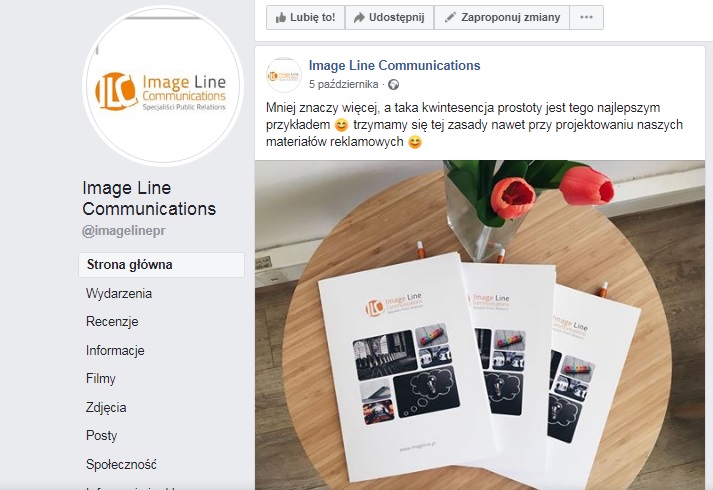Go to the Filmy section
Screen dimensions: 713x490
[x=100, y=379]
